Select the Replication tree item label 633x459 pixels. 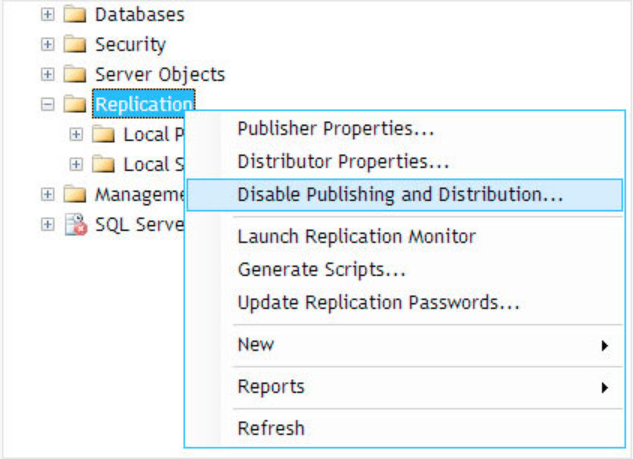[143, 105]
